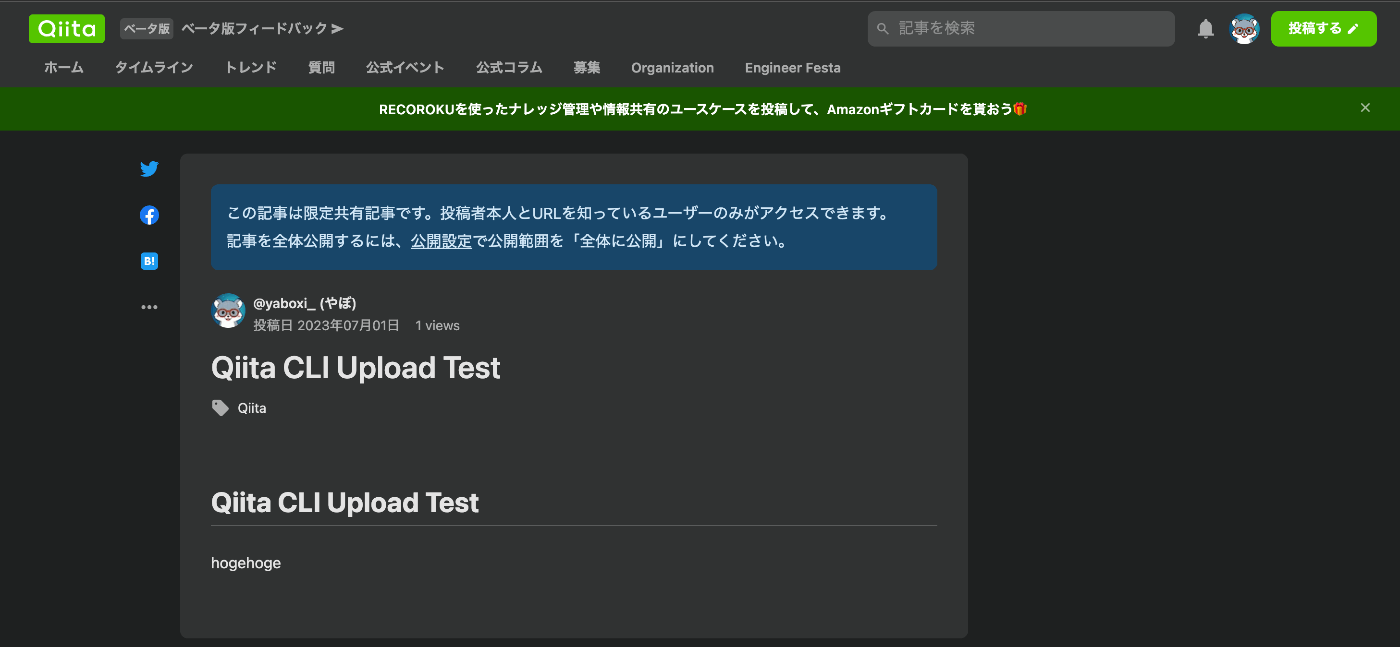This screenshot has height=647, width=1400.
Task: Share article on Twitter
Action: coord(149,169)
